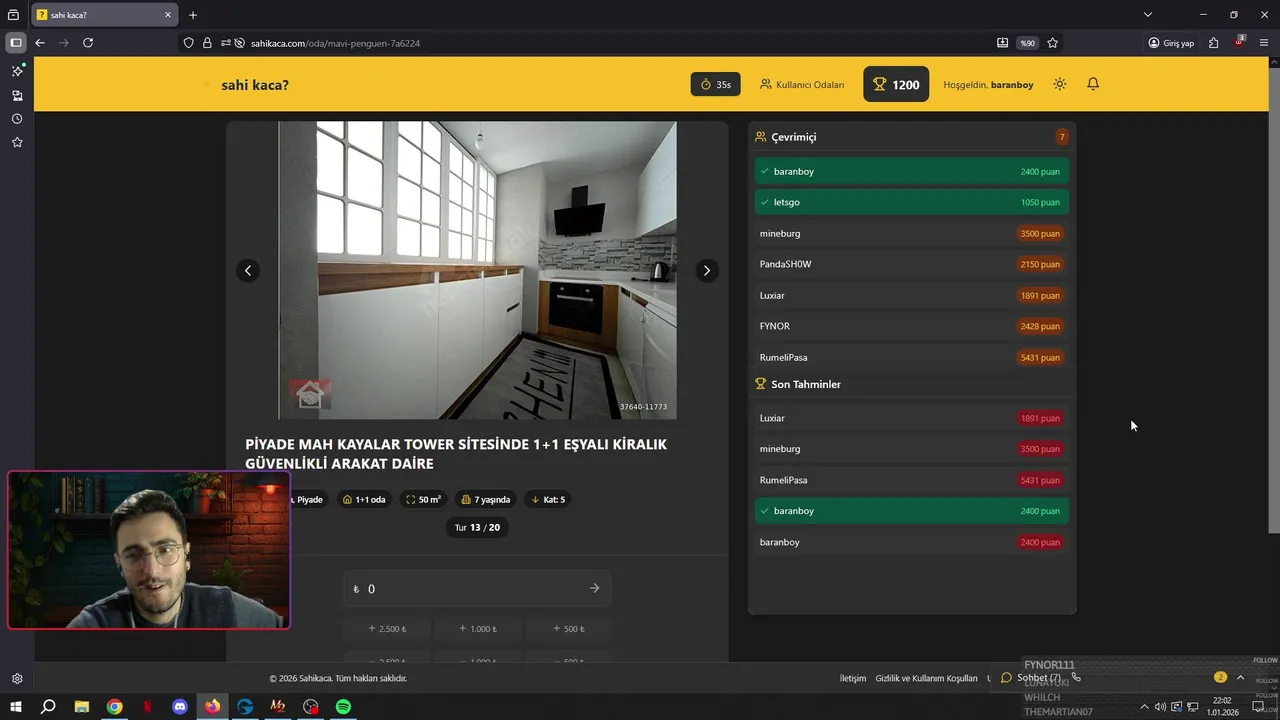Select mineburg in the Çevrimiçi list
1280x720 pixels.
(912, 233)
